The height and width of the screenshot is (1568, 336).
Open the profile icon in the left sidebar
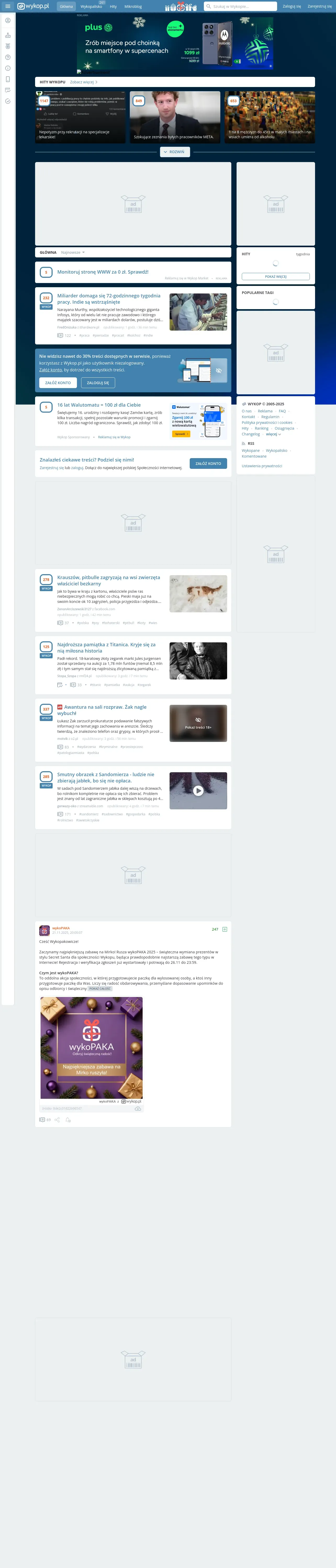[7, 21]
